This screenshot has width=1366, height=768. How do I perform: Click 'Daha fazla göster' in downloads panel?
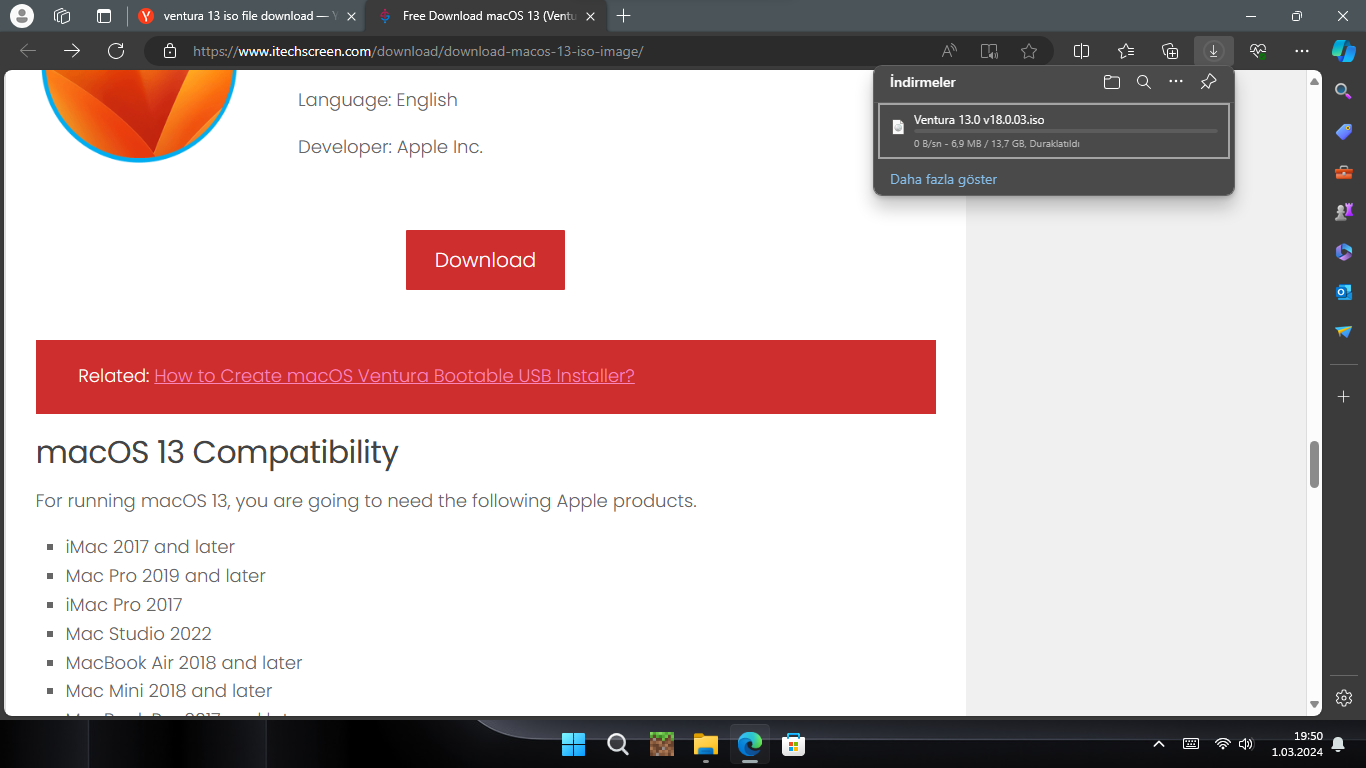943,179
